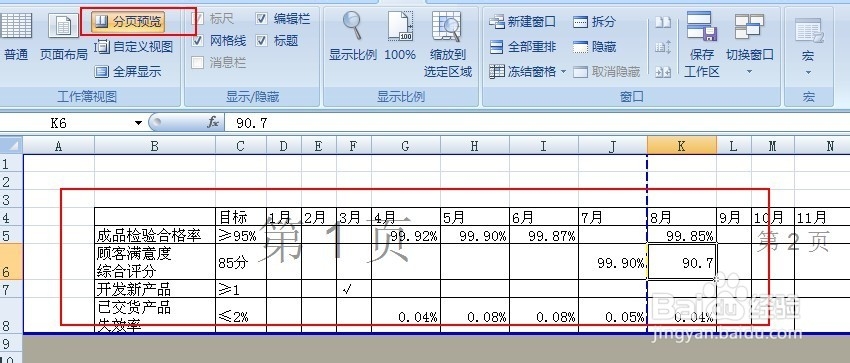Click Arrange All (全部重排)
Image resolution: width=850 pixels, height=363 pixels.
click(x=523, y=47)
